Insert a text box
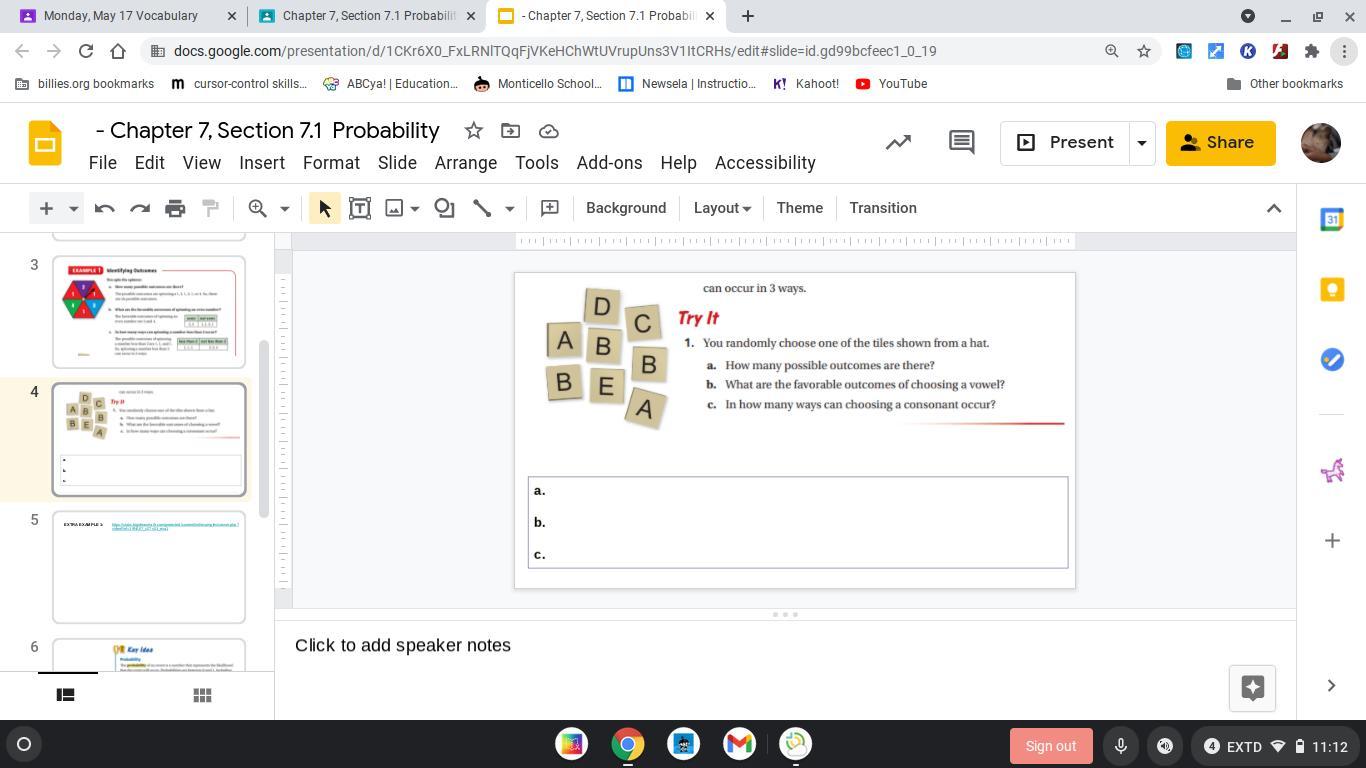 click(360, 208)
